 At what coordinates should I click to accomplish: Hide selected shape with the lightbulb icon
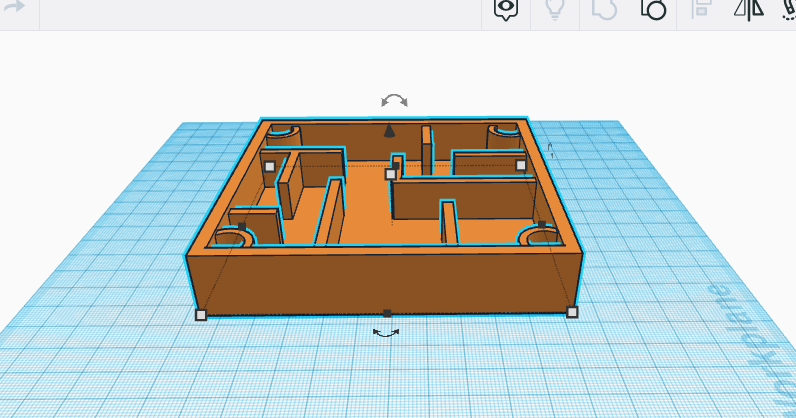555,8
